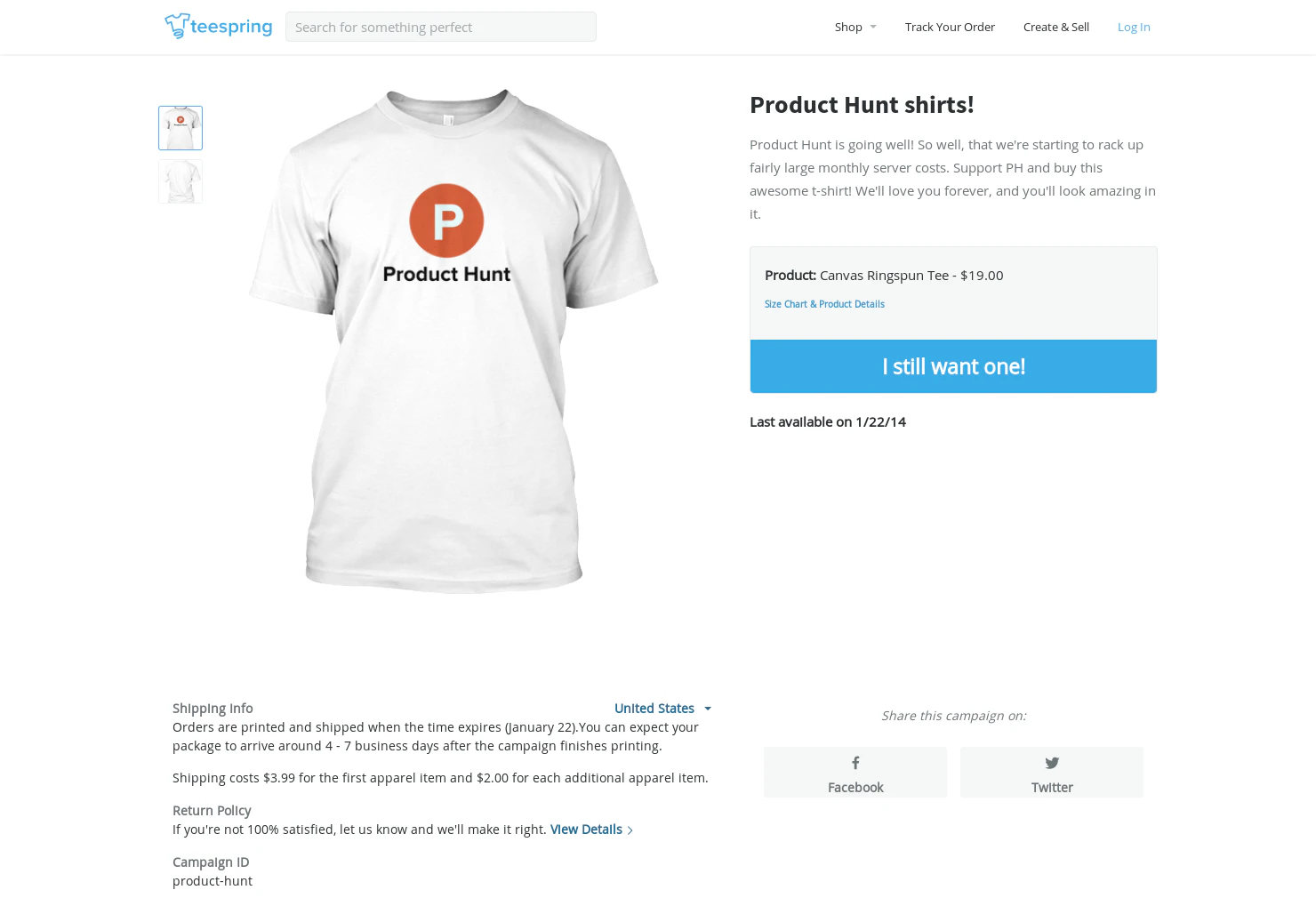Image resolution: width=1316 pixels, height=922 pixels.
Task: Open the Create & Sell page
Action: click(x=1056, y=27)
